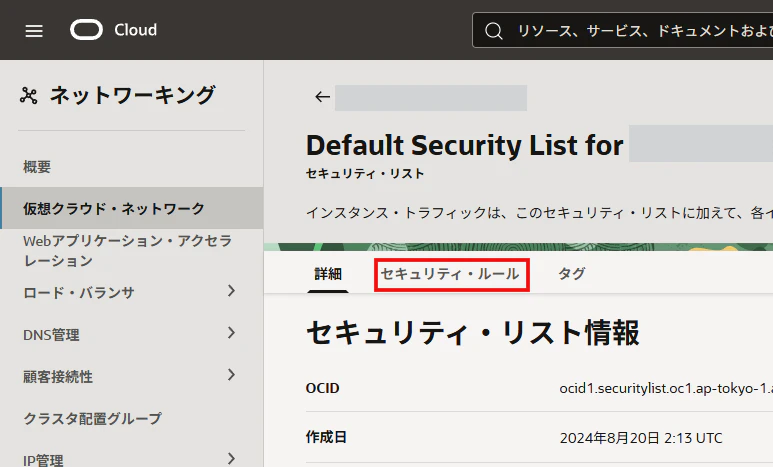Open 概要 in the sidebar

[x=37, y=167]
